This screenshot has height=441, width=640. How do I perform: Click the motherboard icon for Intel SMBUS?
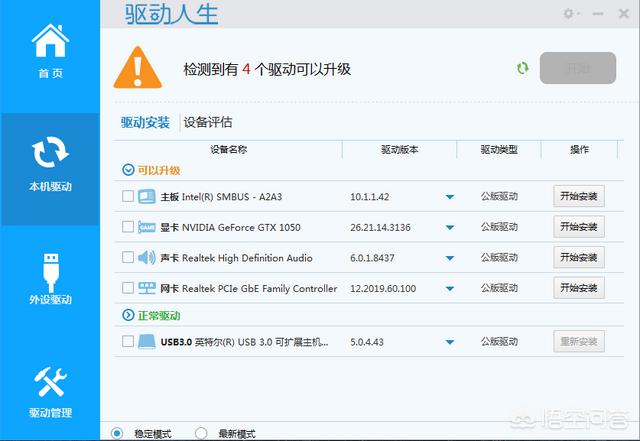point(147,196)
